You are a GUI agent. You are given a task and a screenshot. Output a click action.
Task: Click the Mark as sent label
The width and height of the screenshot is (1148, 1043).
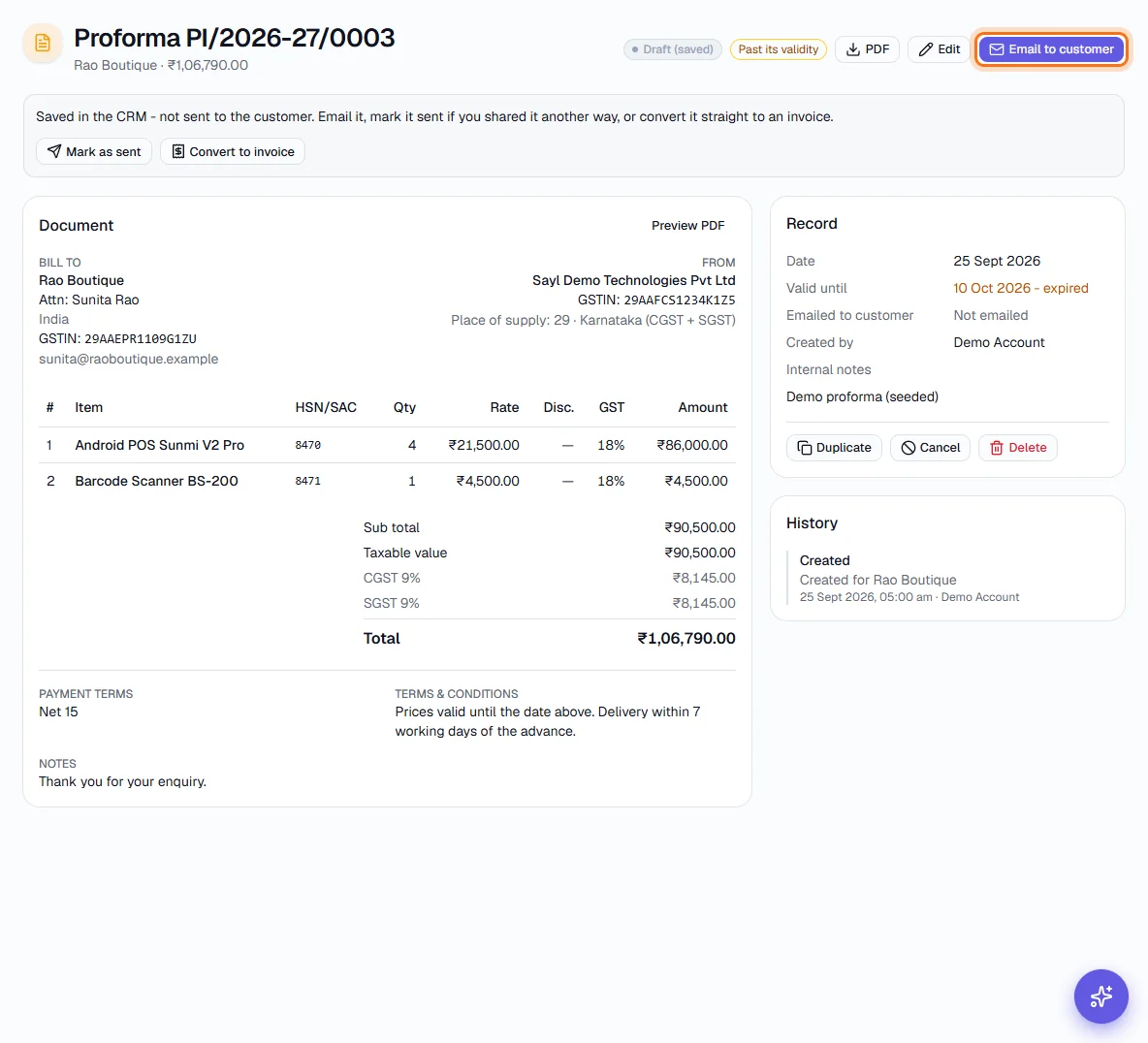pyautogui.click(x=103, y=151)
